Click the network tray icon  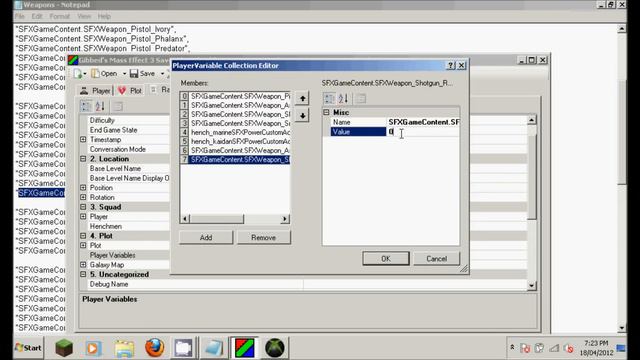click(554, 348)
